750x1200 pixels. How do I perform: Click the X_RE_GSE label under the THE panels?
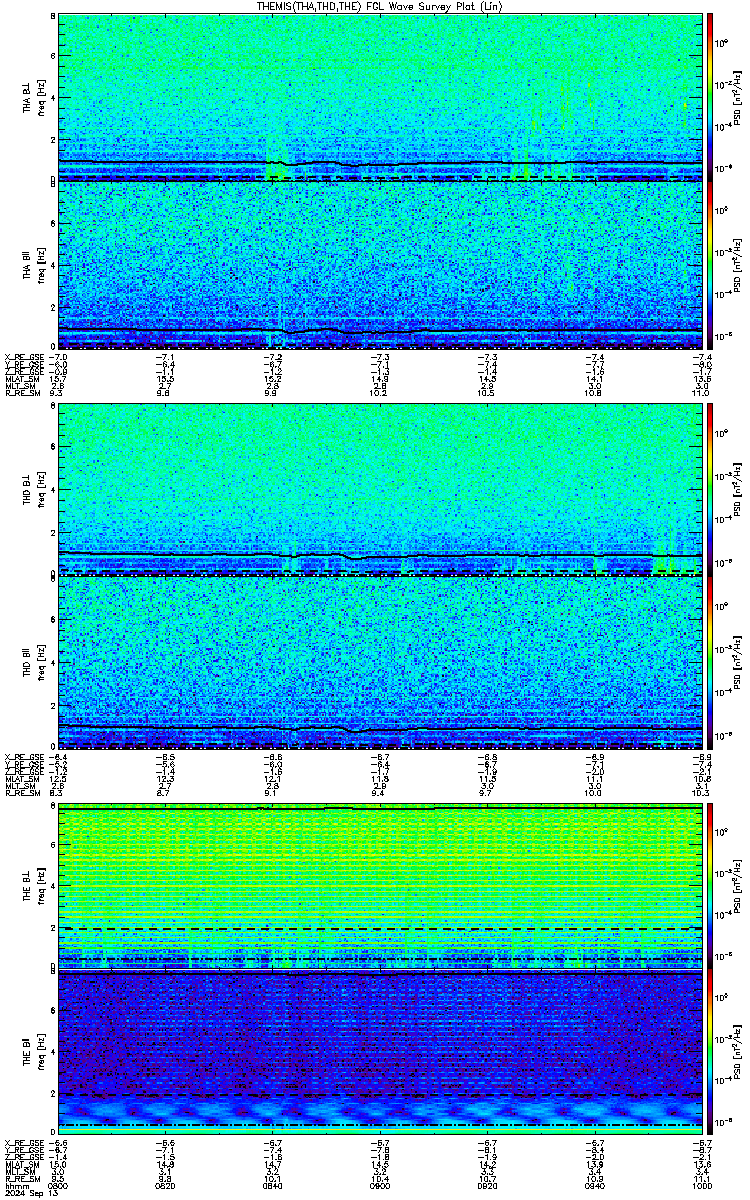pos(22,1142)
